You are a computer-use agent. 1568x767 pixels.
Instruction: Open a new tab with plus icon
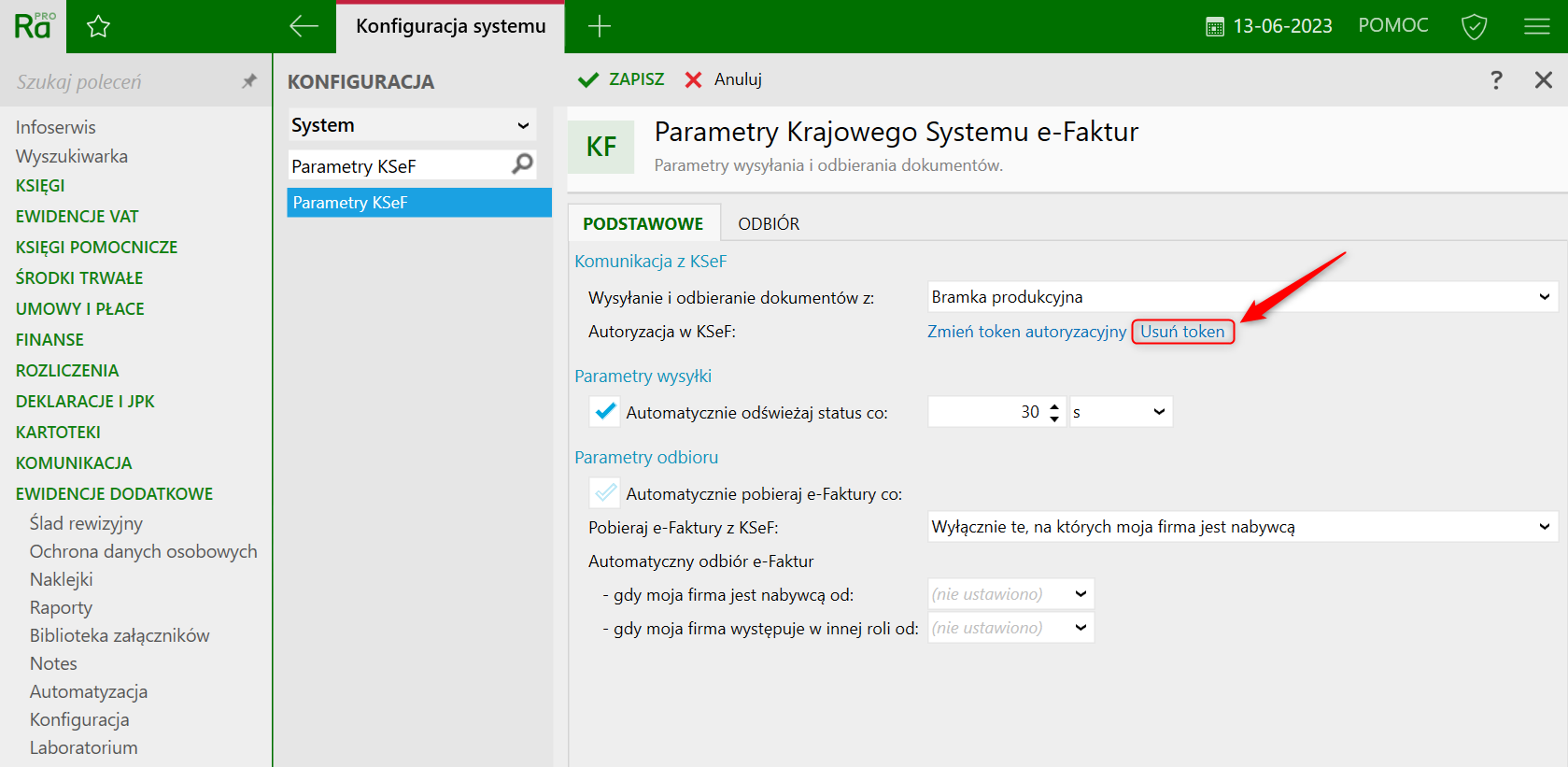point(600,26)
